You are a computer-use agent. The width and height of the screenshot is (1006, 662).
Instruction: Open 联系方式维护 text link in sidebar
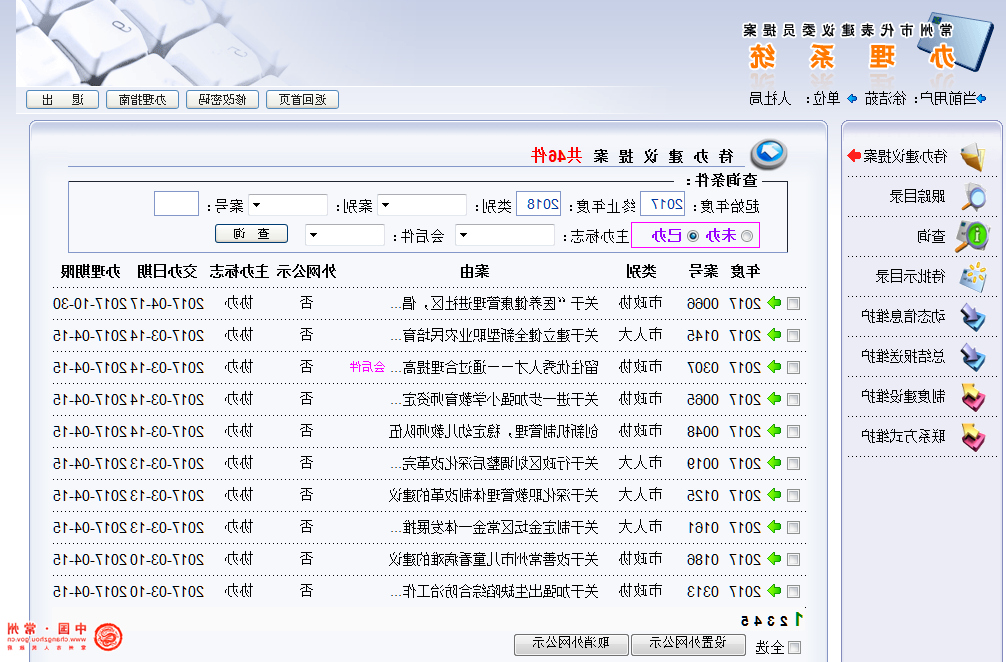903,437
